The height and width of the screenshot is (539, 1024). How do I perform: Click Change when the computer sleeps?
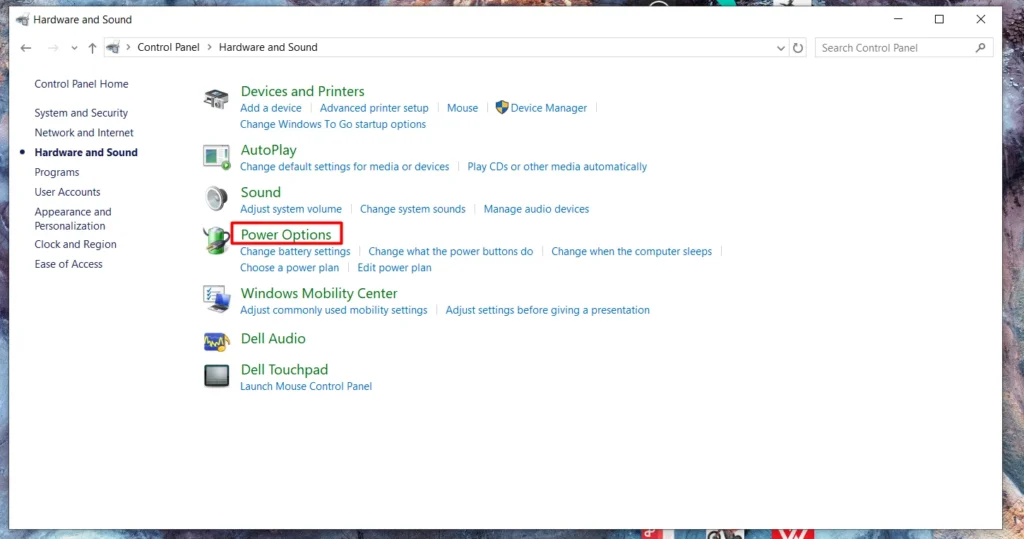click(632, 252)
